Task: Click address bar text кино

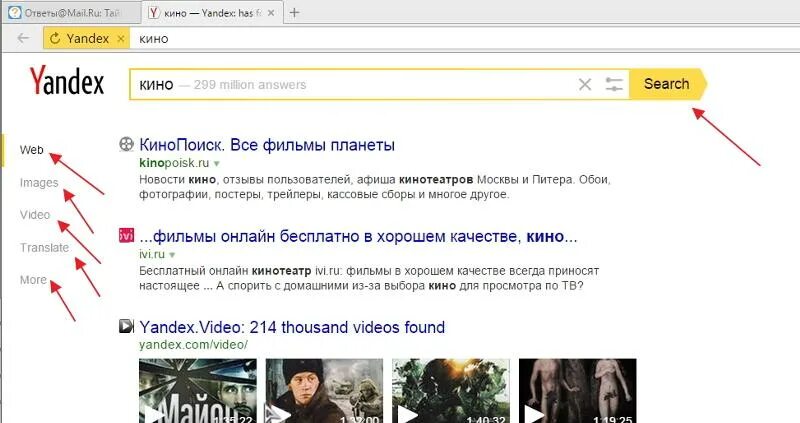Action: coord(154,39)
